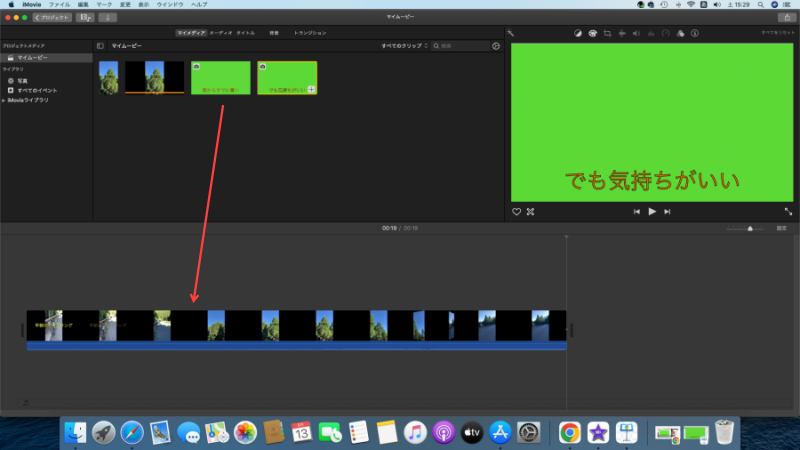Select the color correction palette icon
Image resolution: width=800 pixels, height=450 pixels.
593,33
